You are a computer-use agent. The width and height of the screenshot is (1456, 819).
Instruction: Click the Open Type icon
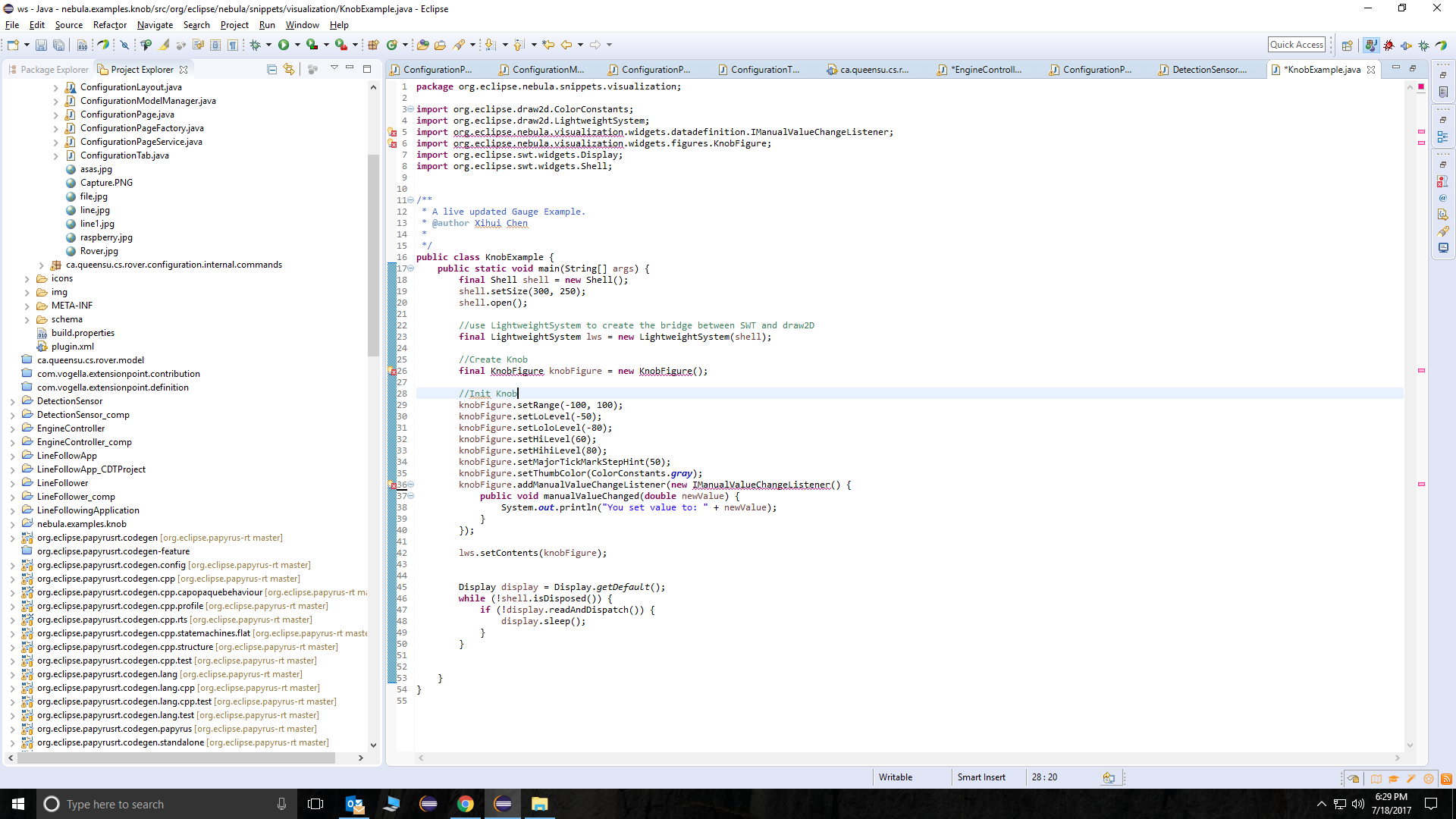pyautogui.click(x=423, y=45)
